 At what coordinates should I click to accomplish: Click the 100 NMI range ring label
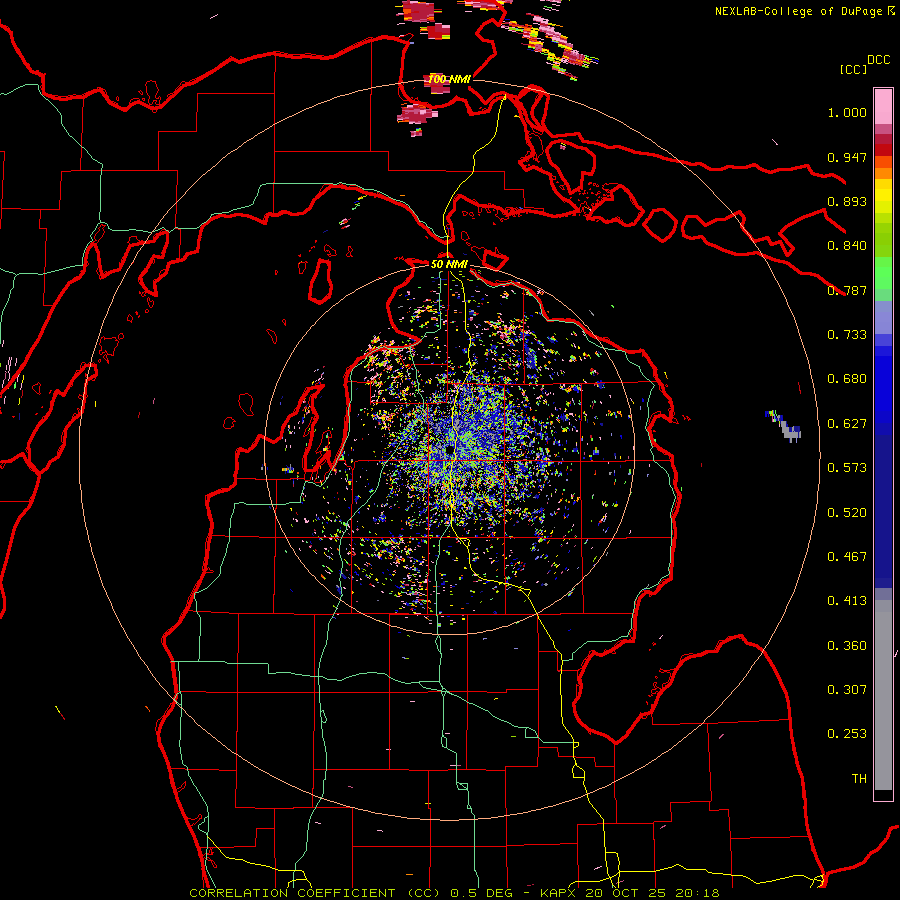coord(449,79)
